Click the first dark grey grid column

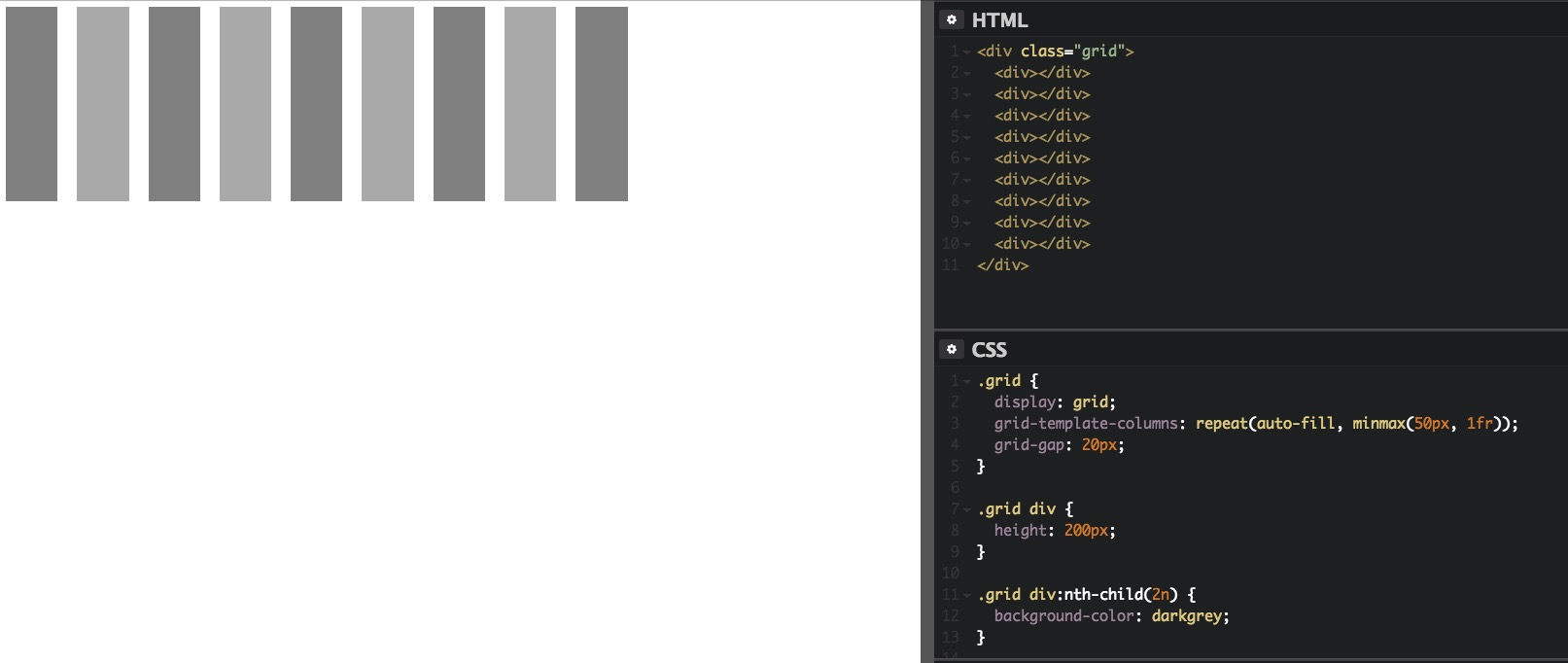31,104
